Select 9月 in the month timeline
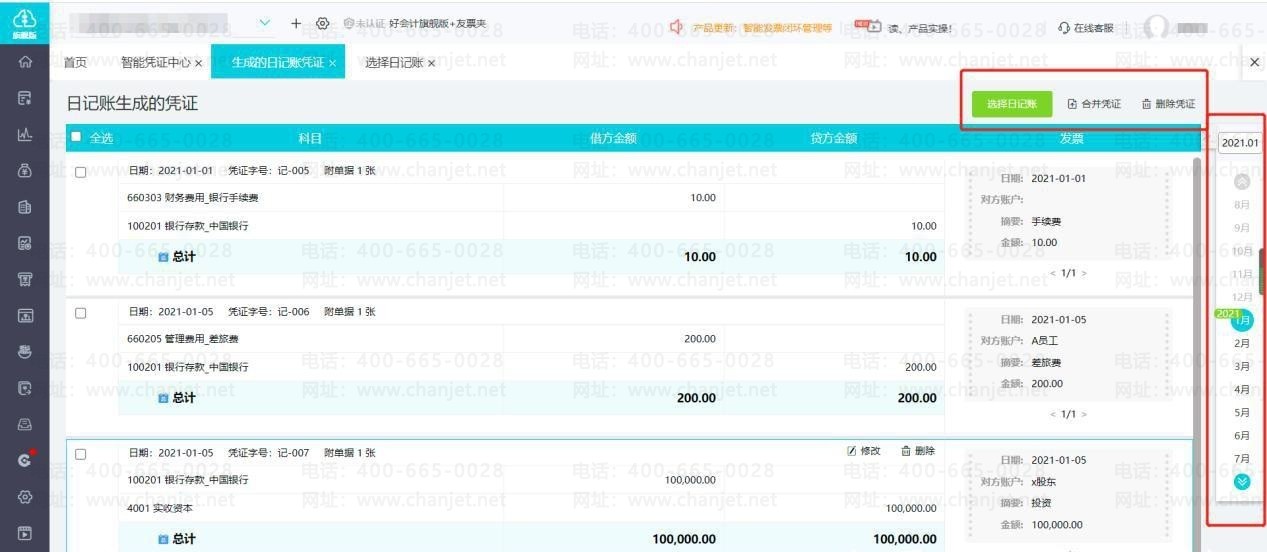Image resolution: width=1267 pixels, height=552 pixels. tap(1242, 228)
